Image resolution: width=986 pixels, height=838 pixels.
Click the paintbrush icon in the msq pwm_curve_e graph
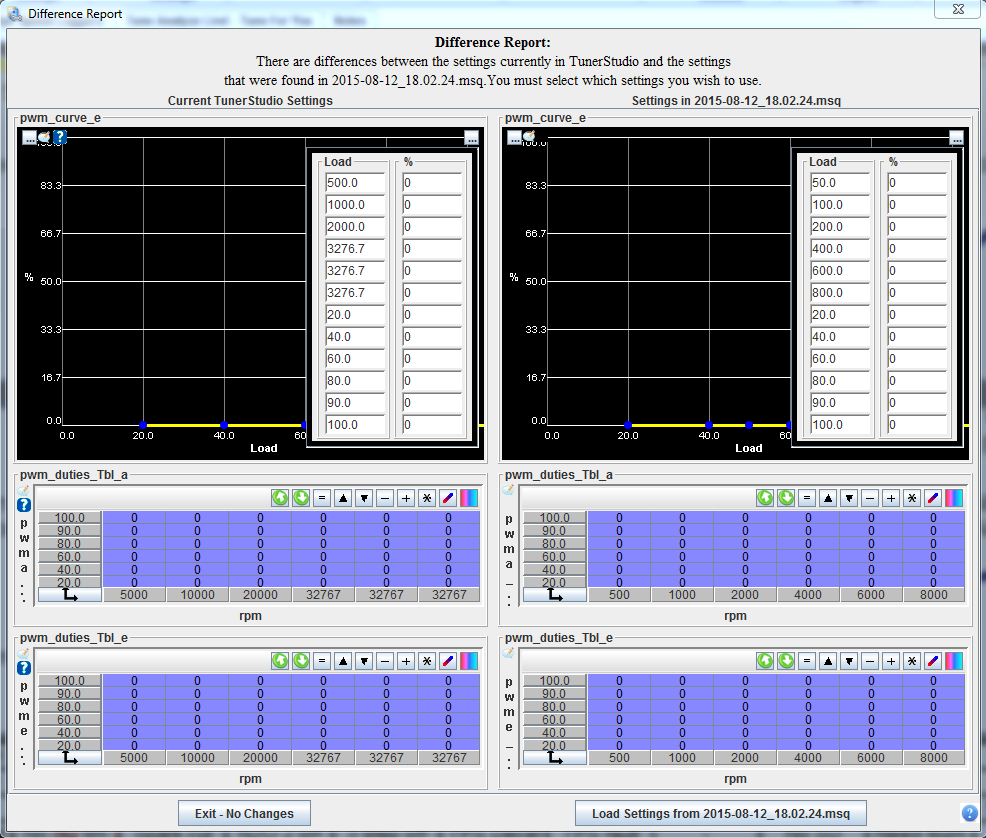pyautogui.click(x=528, y=137)
